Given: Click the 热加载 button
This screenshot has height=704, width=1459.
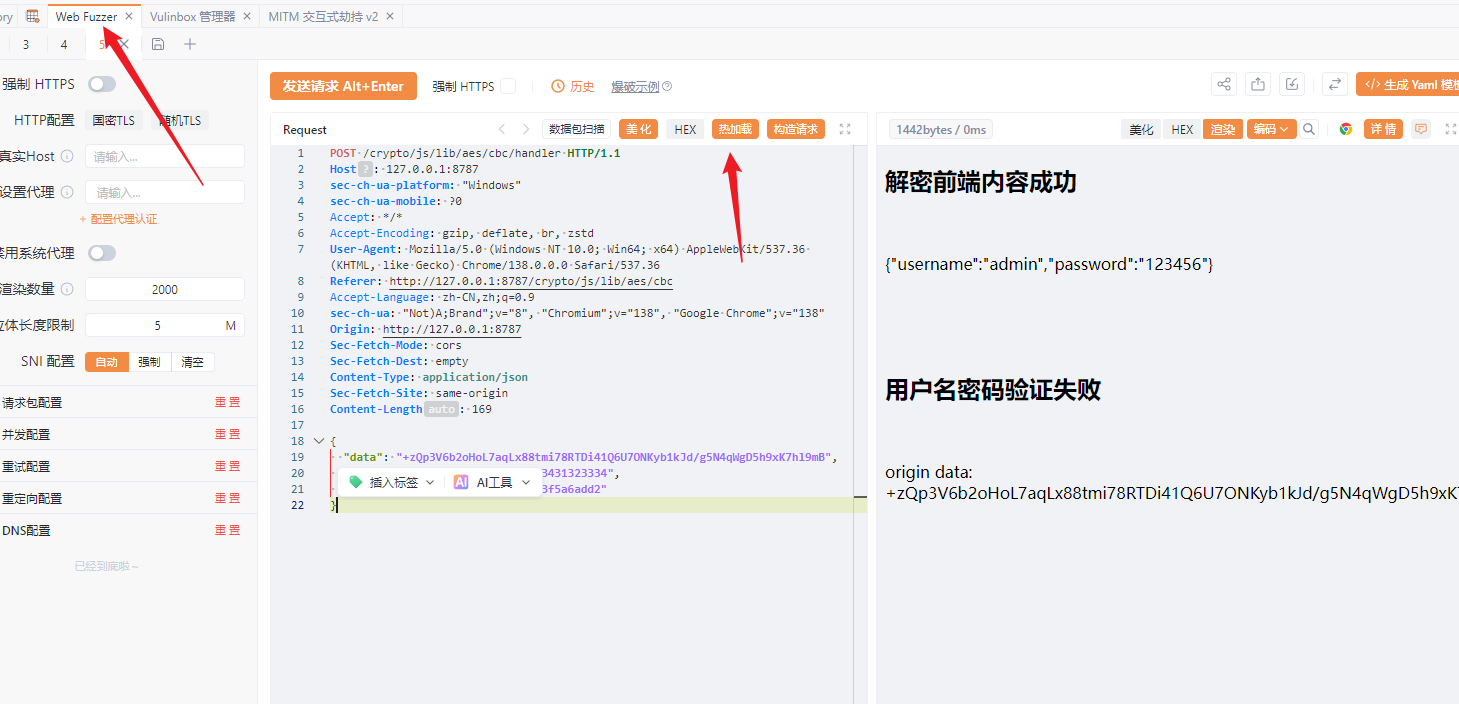Looking at the screenshot, I should pos(735,129).
